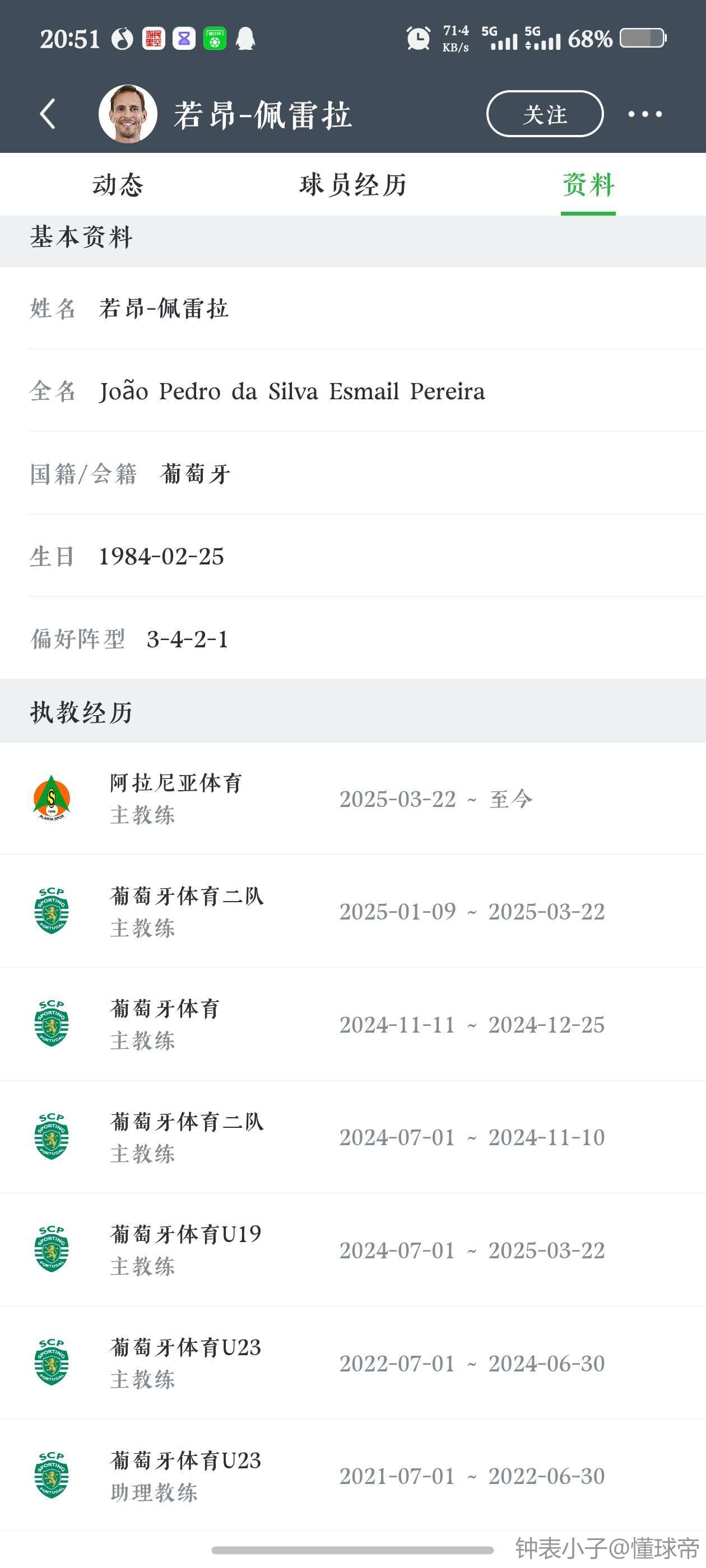Viewport: 706px width, 1568px height.
Task: Tap the battery indicator in status bar
Action: click(x=643, y=38)
